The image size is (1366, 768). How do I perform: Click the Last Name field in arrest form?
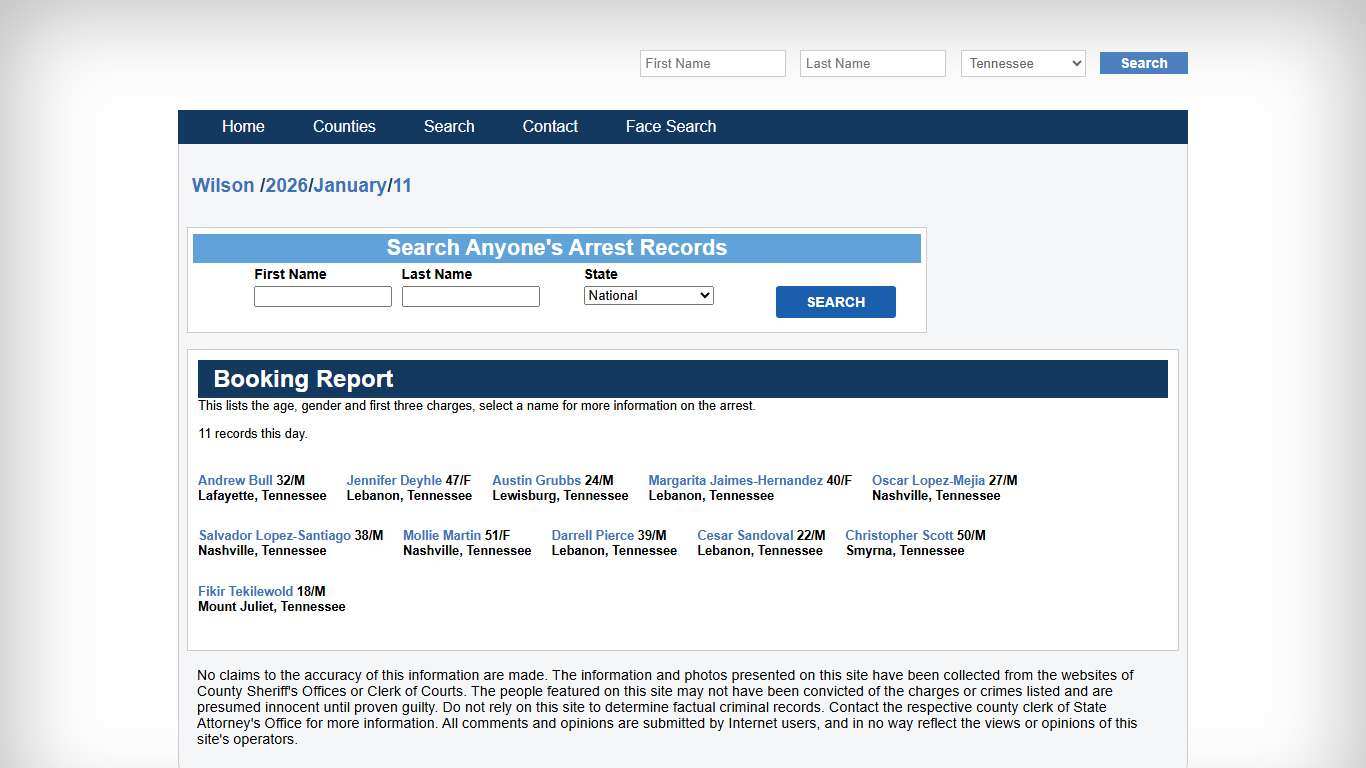pyautogui.click(x=470, y=296)
